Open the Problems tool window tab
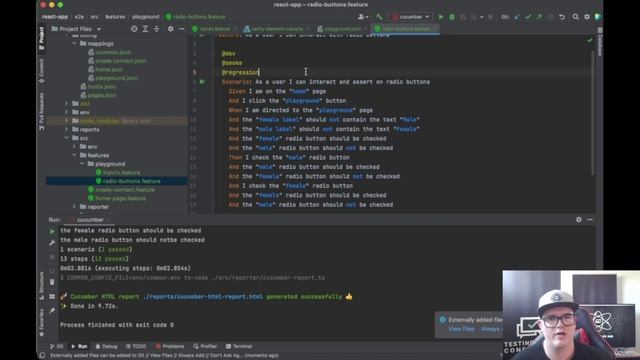 (170, 346)
